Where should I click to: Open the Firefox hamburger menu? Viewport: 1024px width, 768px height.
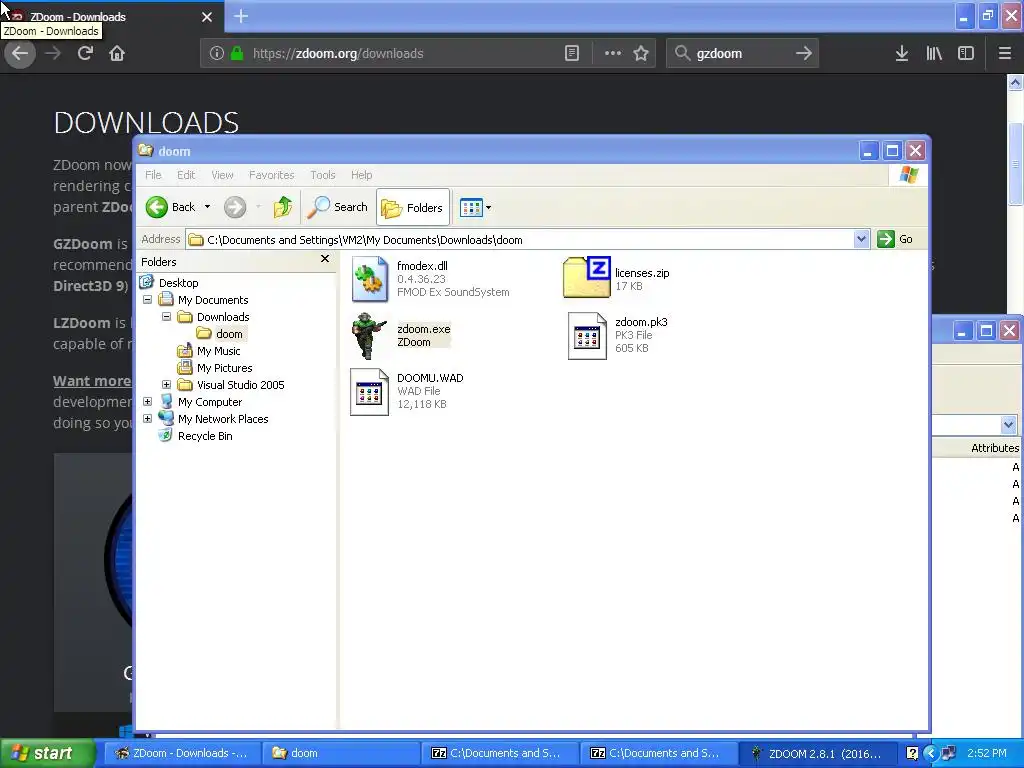1004,53
